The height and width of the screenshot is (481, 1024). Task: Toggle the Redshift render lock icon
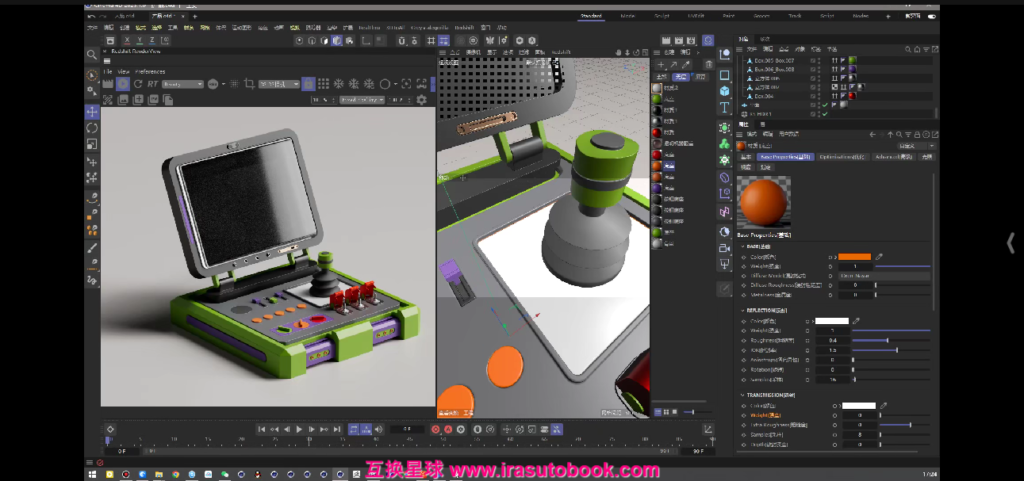[x=308, y=84]
